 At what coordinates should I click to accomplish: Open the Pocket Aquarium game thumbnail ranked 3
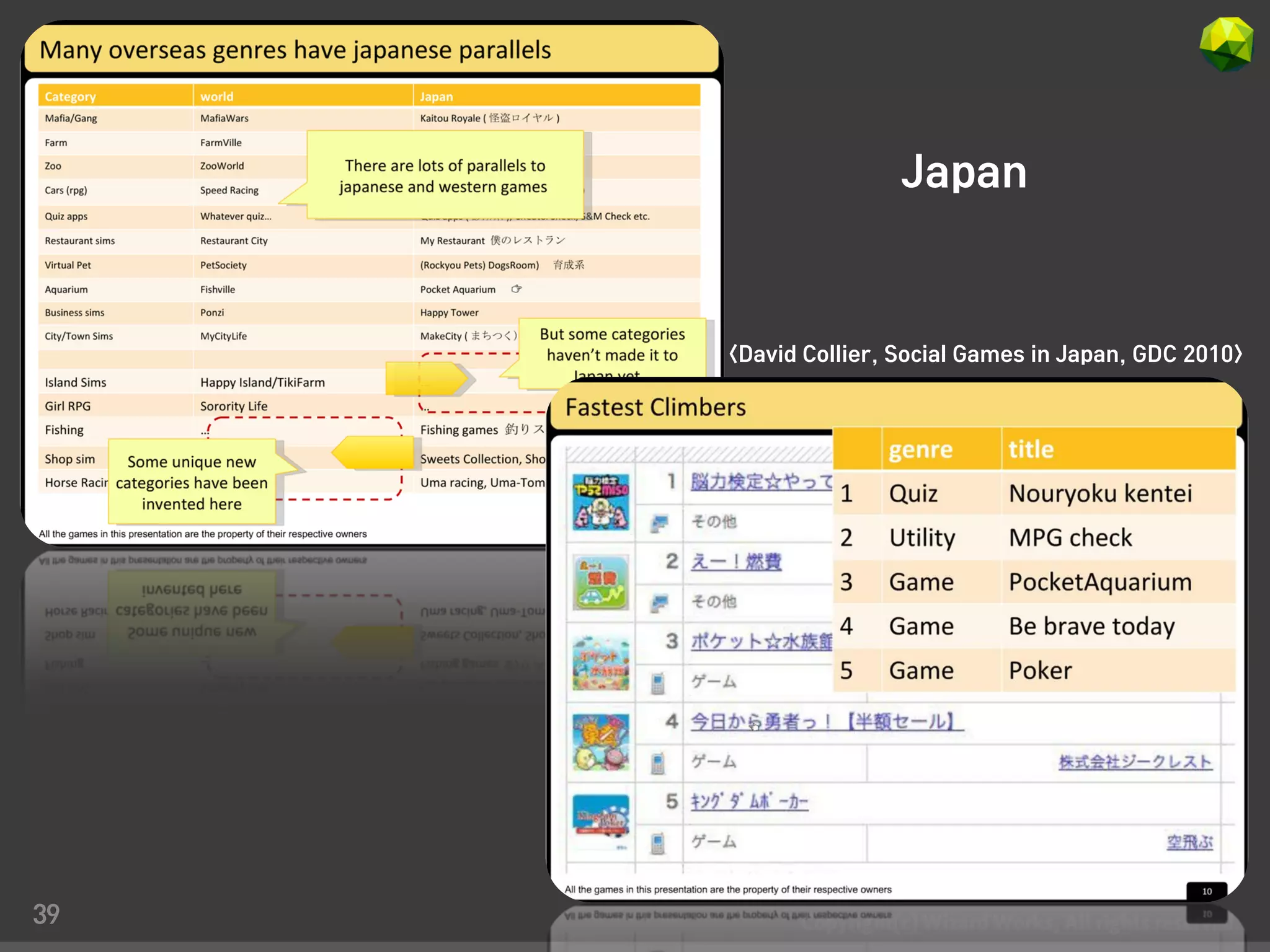(x=600, y=663)
